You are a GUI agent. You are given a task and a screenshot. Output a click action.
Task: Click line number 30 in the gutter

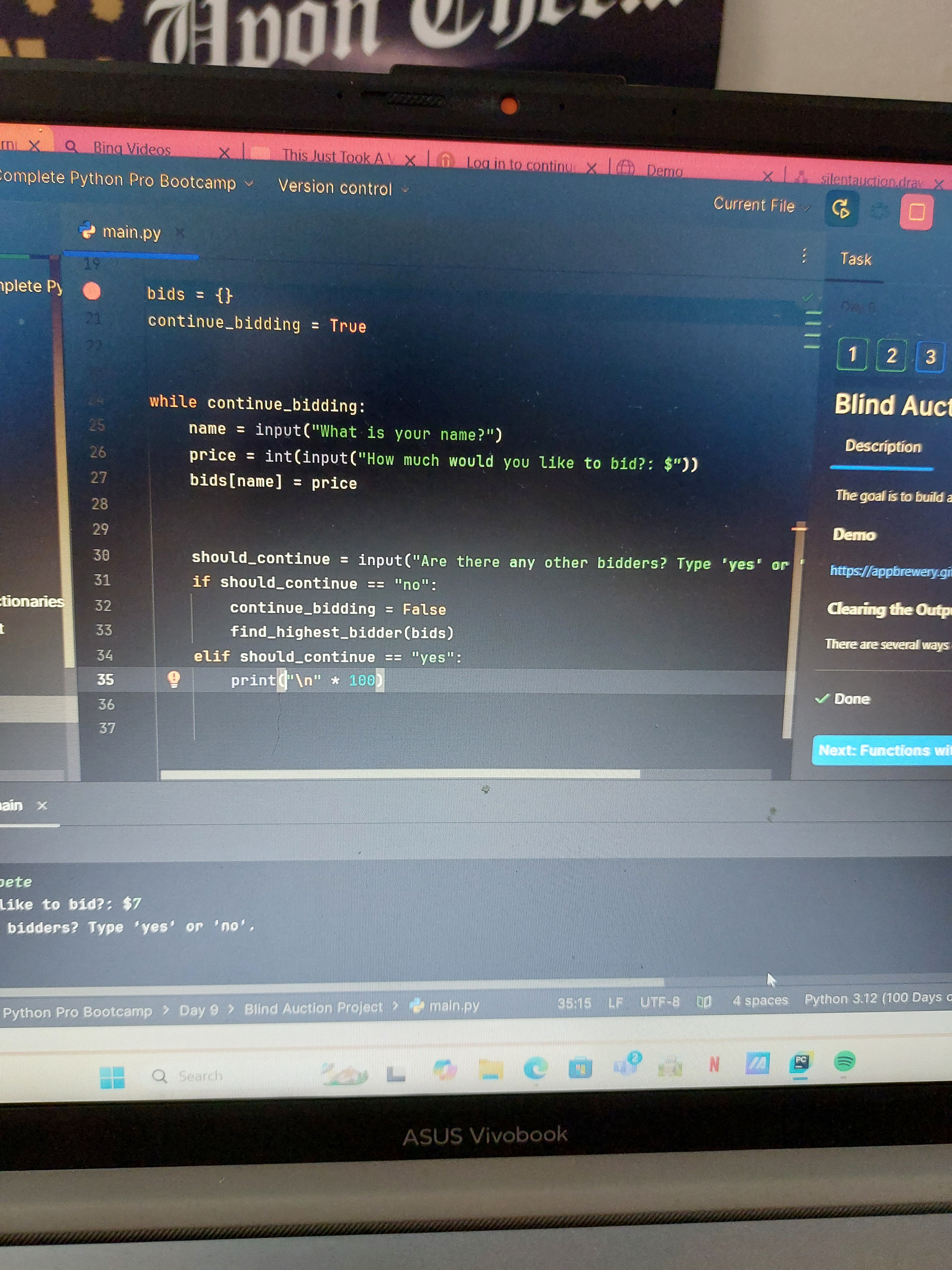coord(101,555)
